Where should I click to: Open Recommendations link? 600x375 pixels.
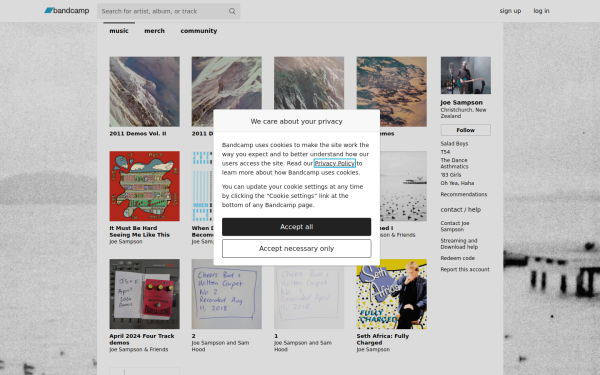[x=464, y=194]
